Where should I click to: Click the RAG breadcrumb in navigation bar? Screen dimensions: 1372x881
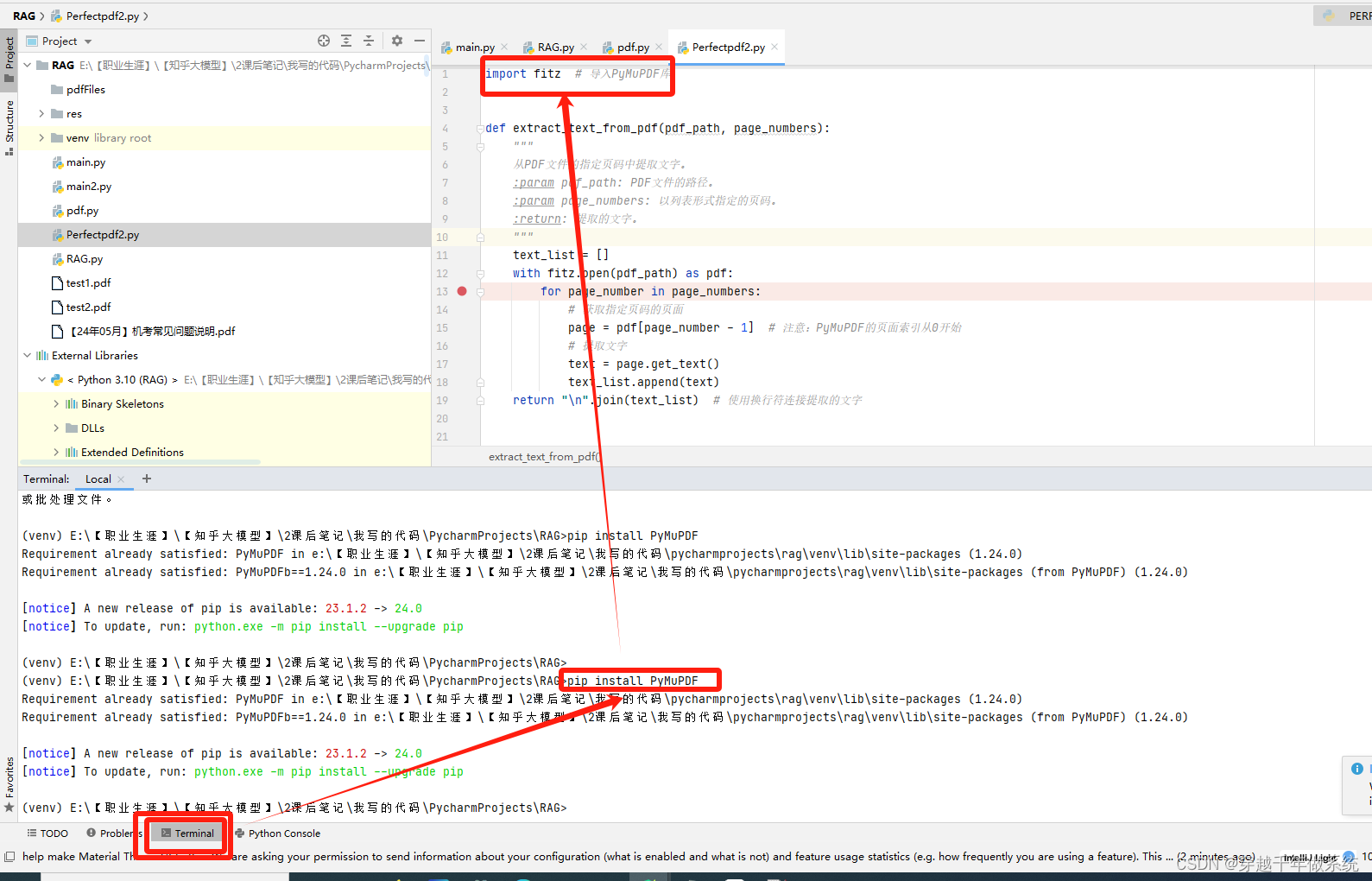24,16
